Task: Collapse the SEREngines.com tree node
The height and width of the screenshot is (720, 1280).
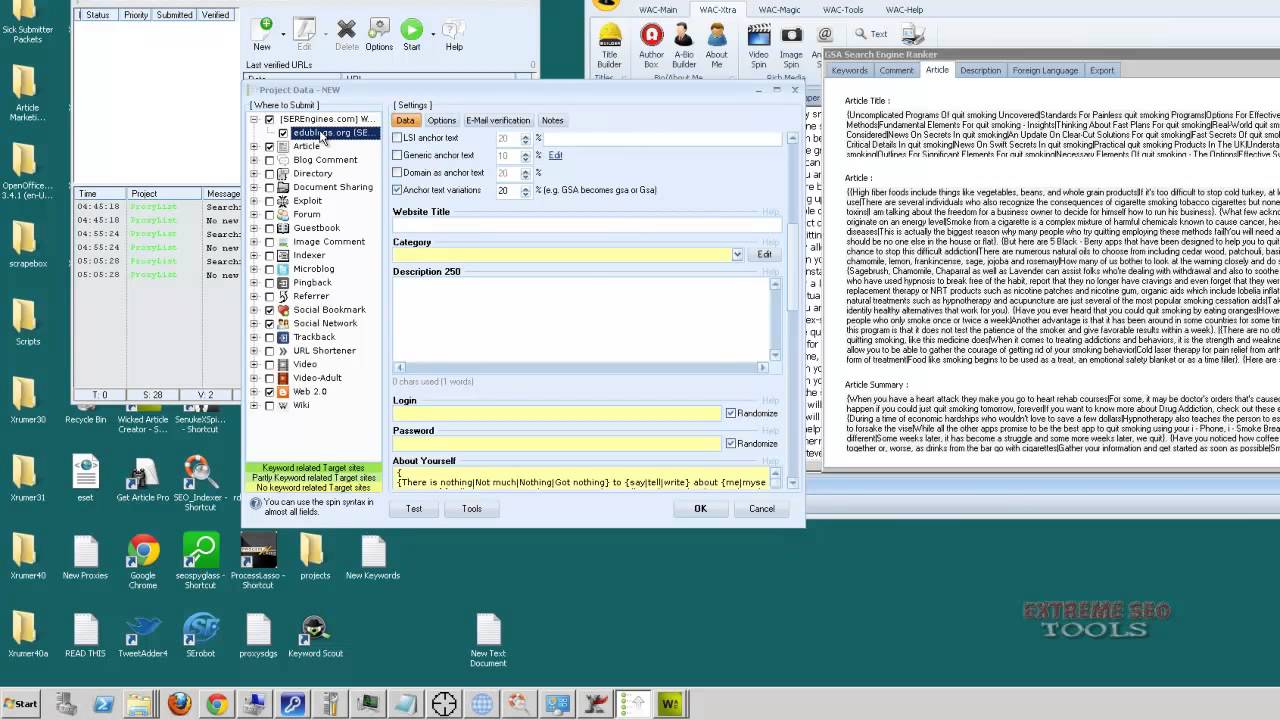Action: tap(254, 119)
